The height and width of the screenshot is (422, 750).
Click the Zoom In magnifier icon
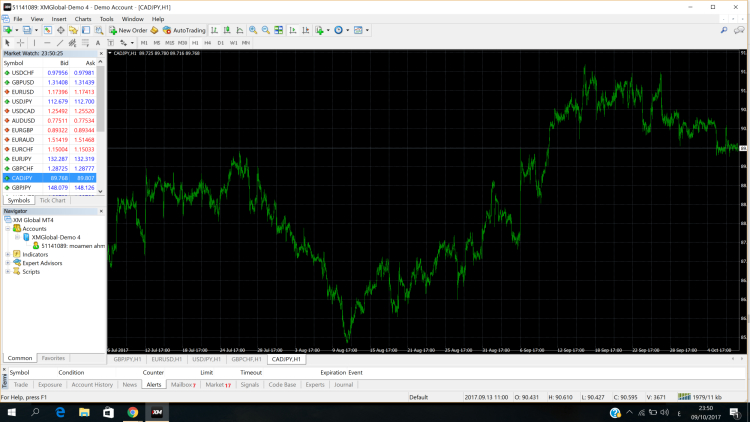[253, 30]
